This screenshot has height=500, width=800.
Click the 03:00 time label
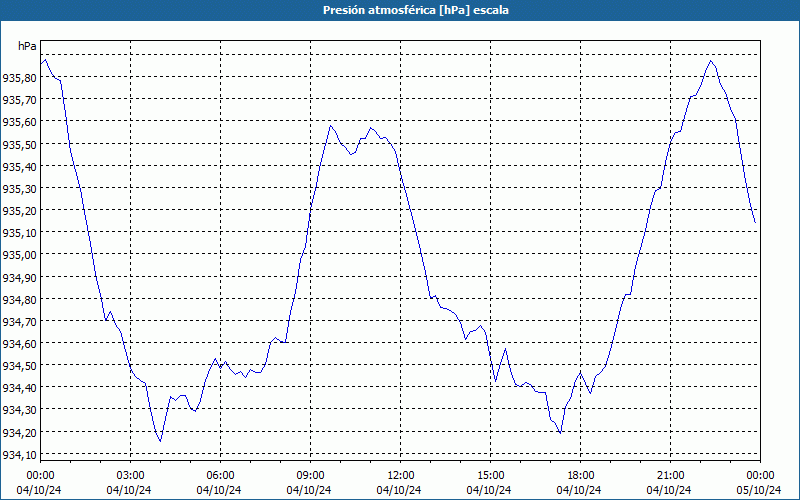pyautogui.click(x=130, y=475)
